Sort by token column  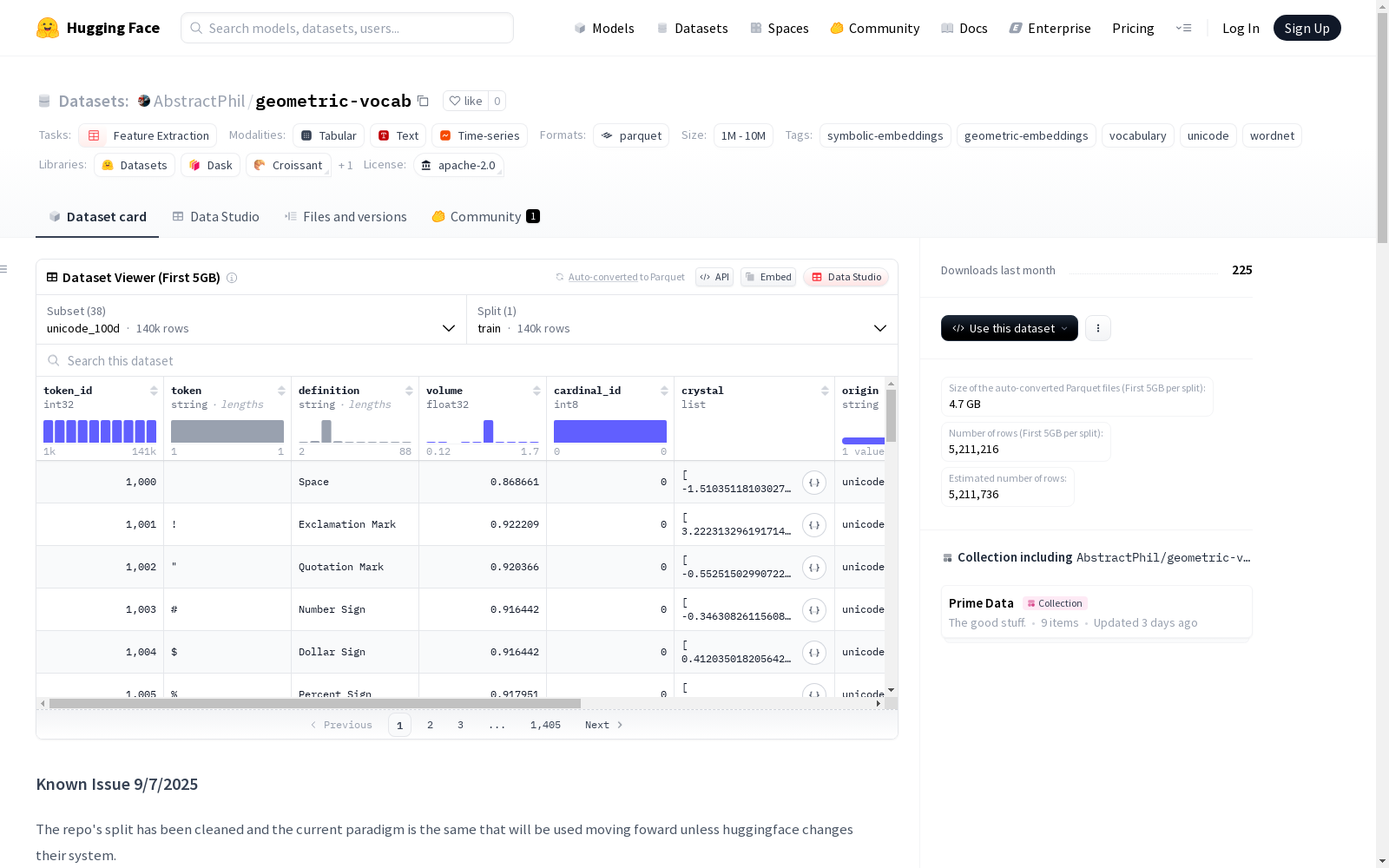(x=281, y=391)
